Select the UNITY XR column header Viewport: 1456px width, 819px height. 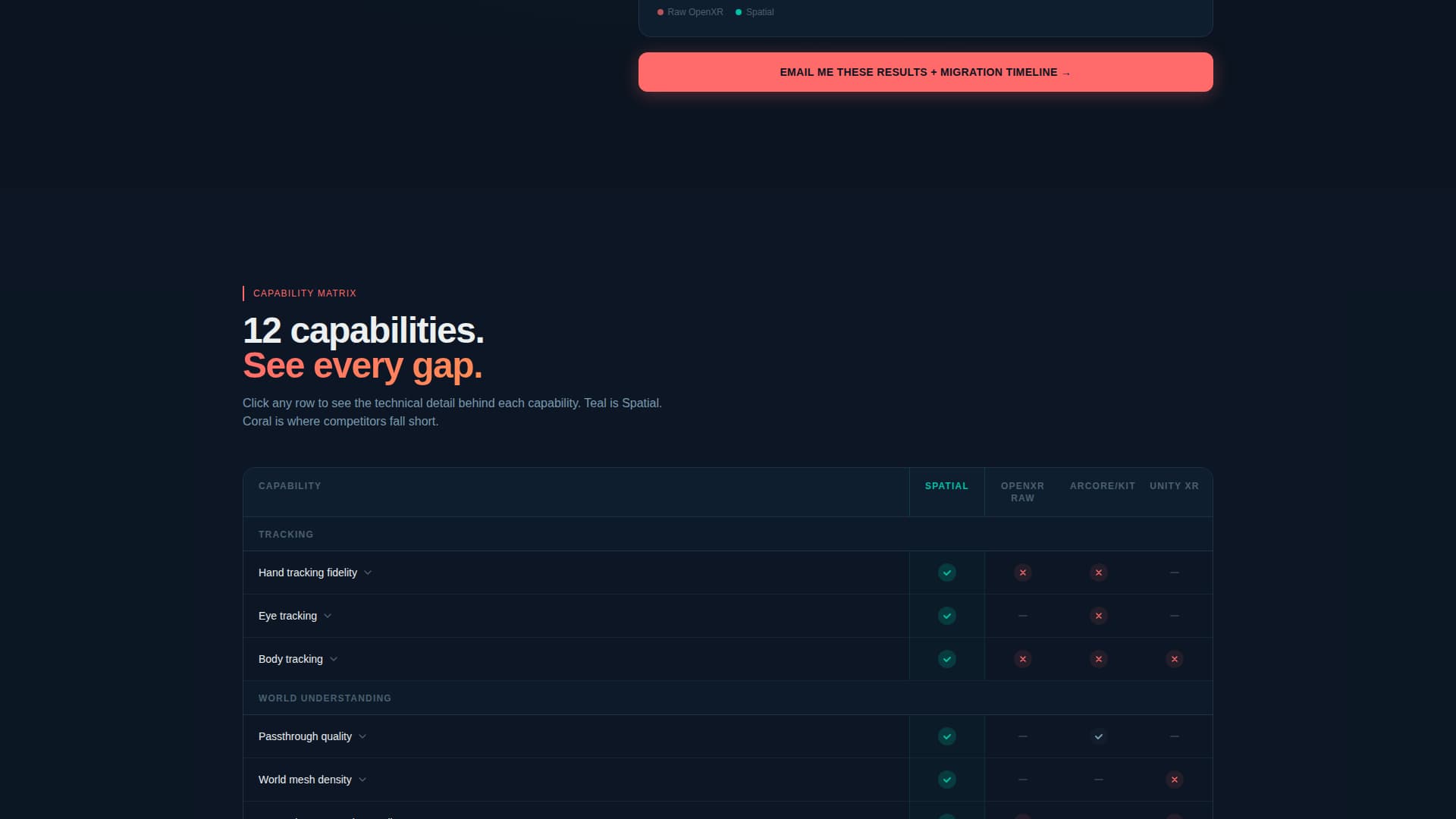[1174, 485]
